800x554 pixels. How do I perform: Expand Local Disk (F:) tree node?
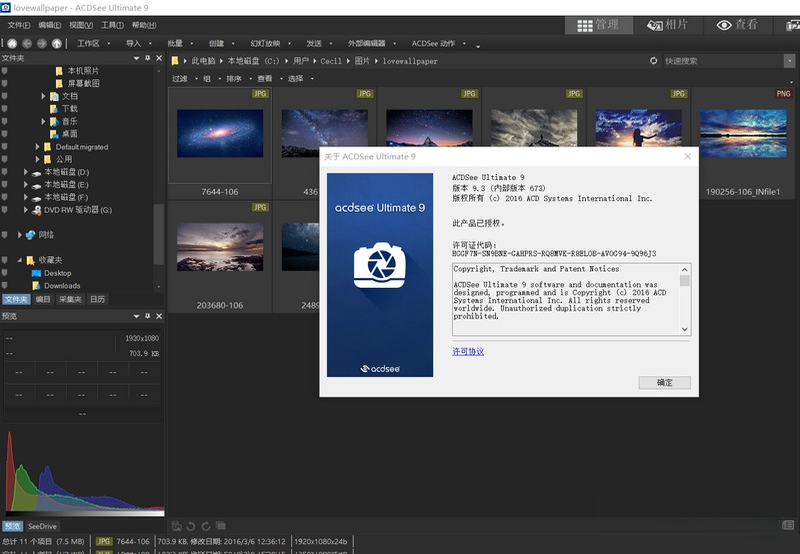tap(26, 197)
